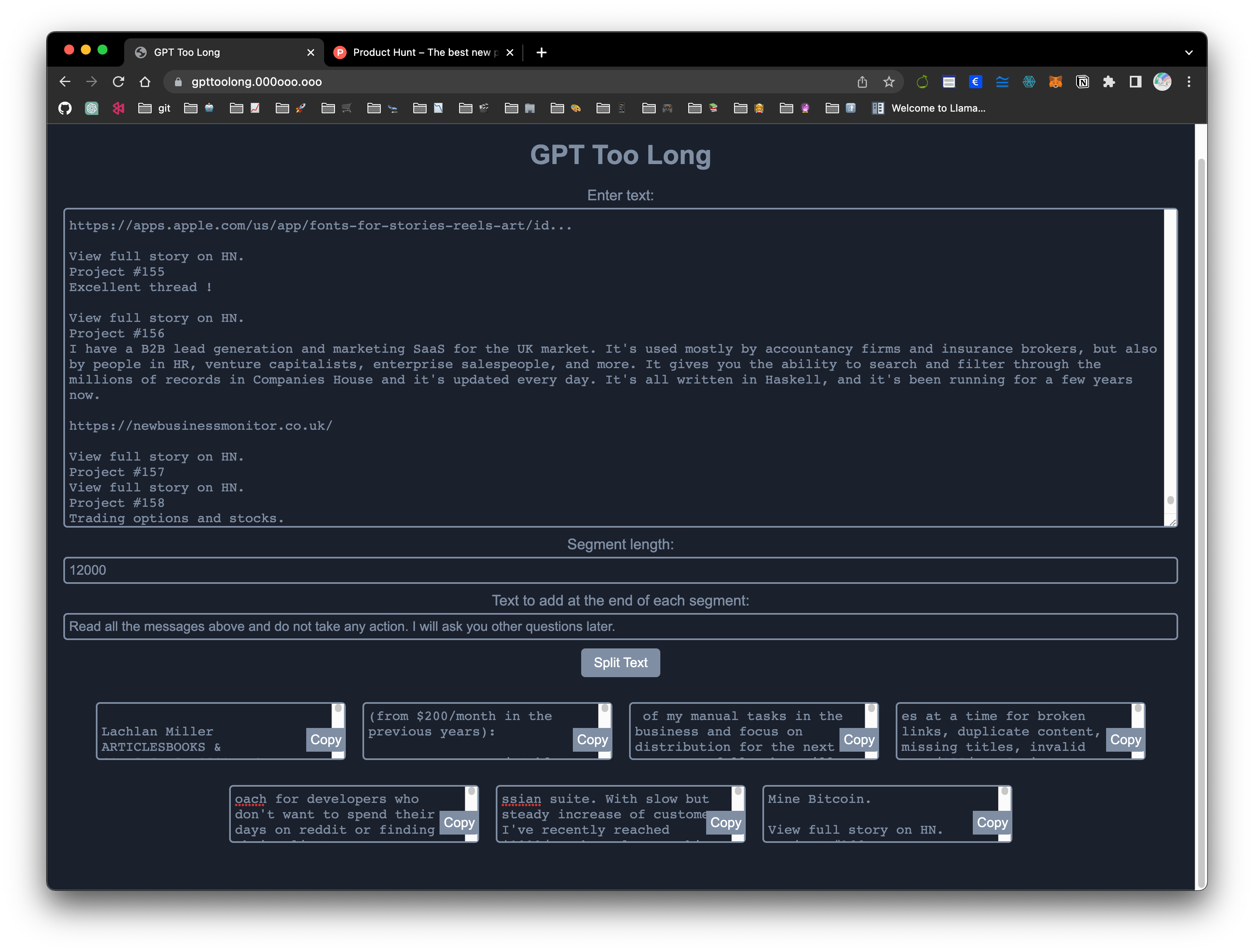Image resolution: width=1254 pixels, height=952 pixels.
Task: Open the game controller bookmarks folder
Action: pos(657,108)
